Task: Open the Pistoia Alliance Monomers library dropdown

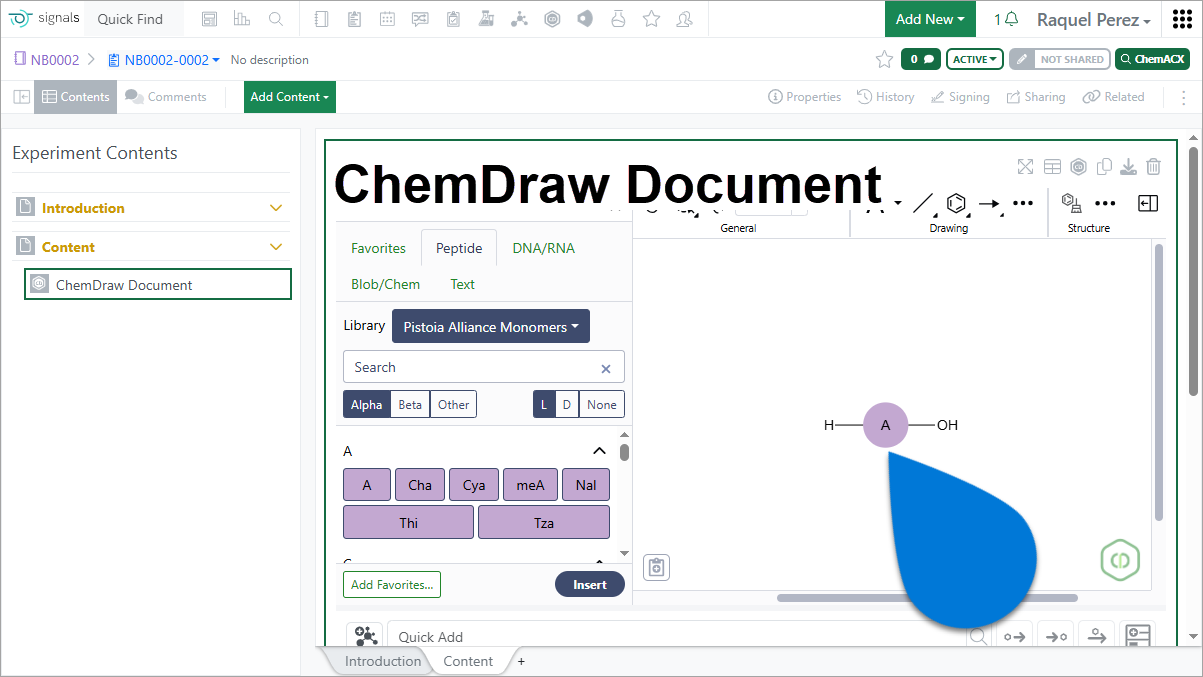Action: coord(491,327)
